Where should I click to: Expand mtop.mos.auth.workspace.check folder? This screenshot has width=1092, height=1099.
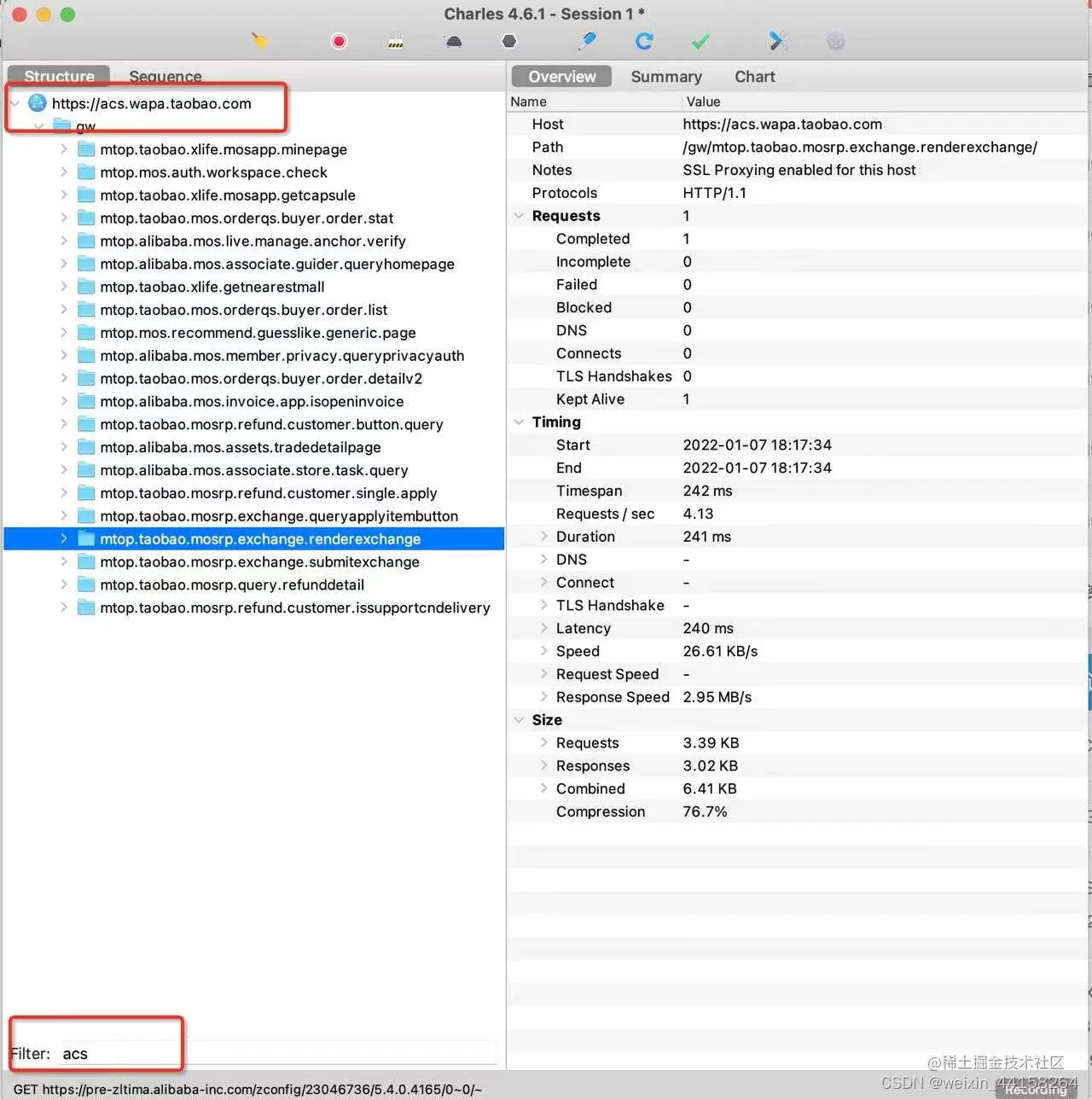point(64,172)
